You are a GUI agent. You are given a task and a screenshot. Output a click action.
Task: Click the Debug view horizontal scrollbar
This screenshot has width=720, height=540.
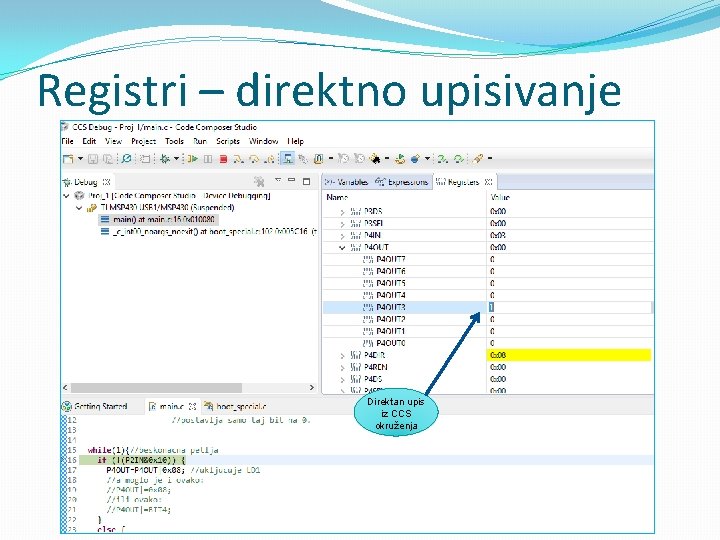point(156,388)
